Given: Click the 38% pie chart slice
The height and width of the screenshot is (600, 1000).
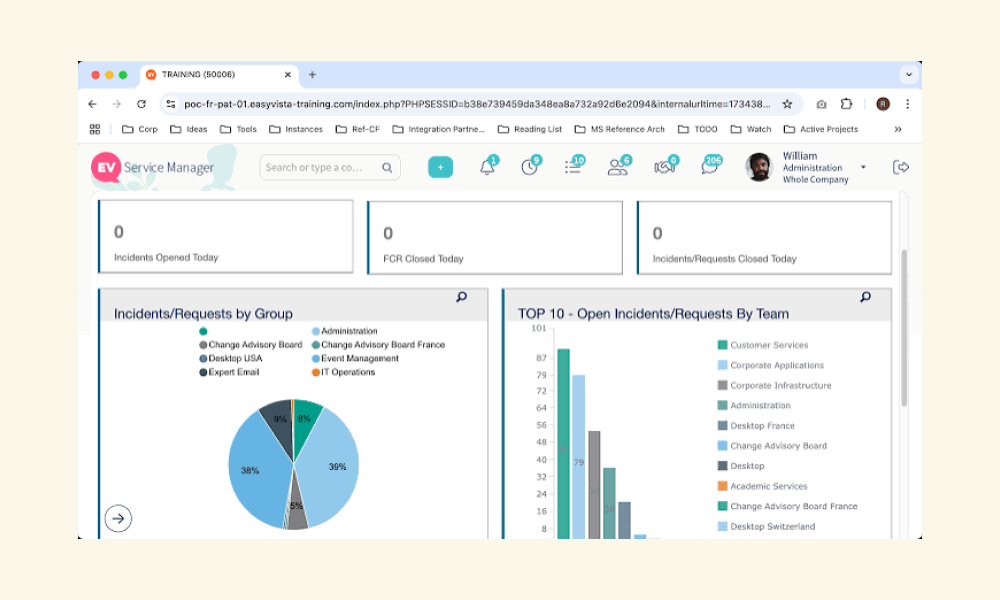Looking at the screenshot, I should point(255,469).
